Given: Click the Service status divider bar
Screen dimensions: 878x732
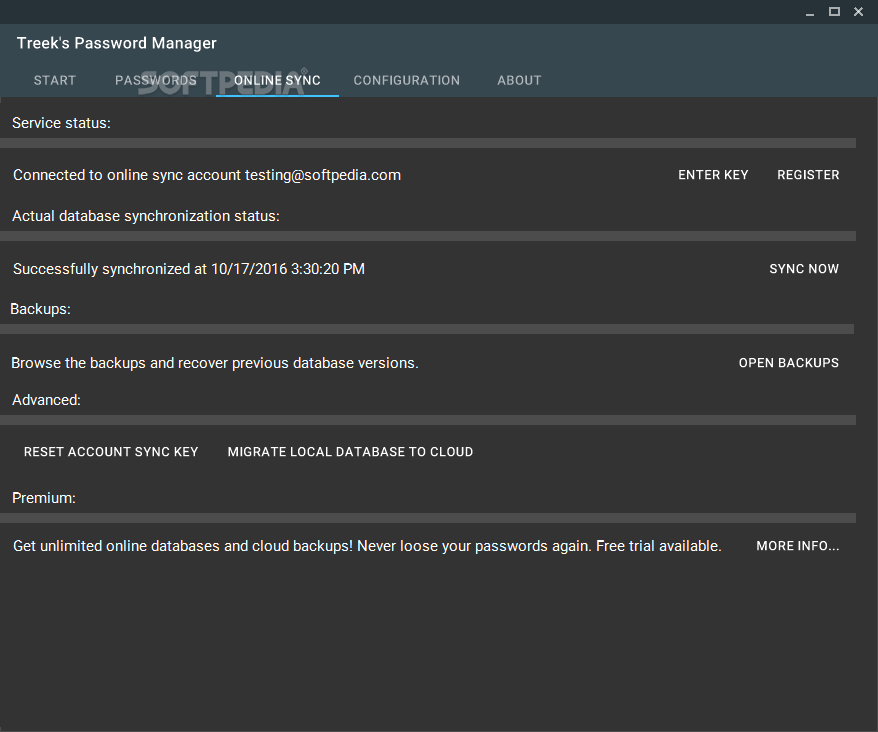Looking at the screenshot, I should [x=428, y=143].
